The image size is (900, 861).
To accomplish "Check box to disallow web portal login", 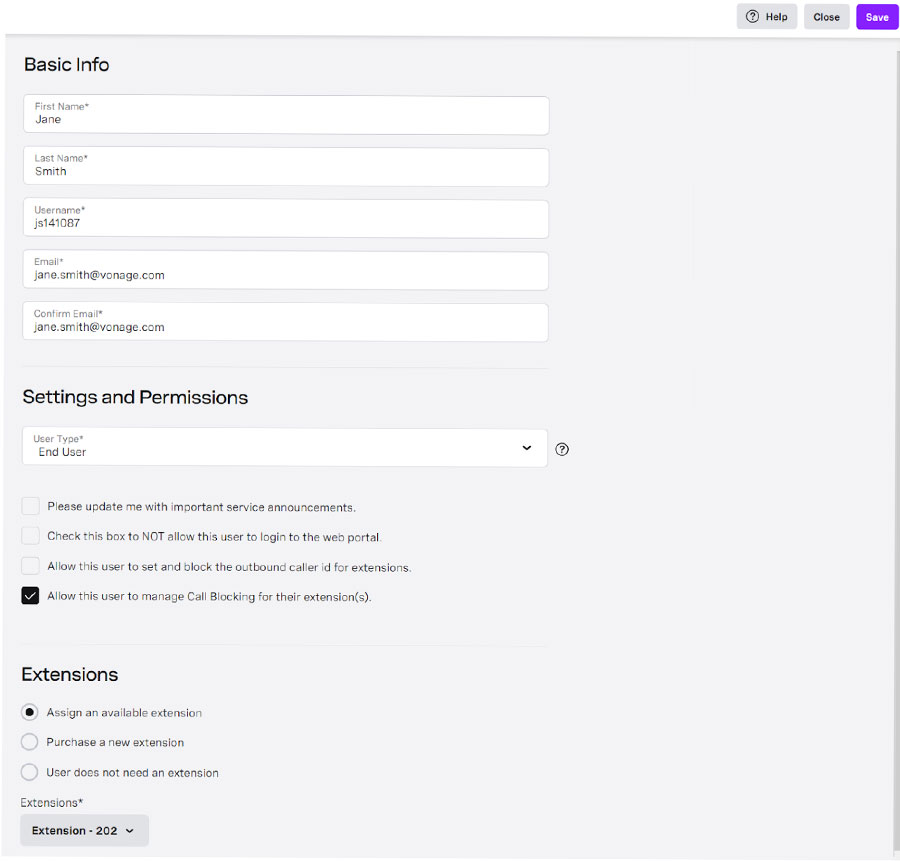I will click(x=30, y=536).
